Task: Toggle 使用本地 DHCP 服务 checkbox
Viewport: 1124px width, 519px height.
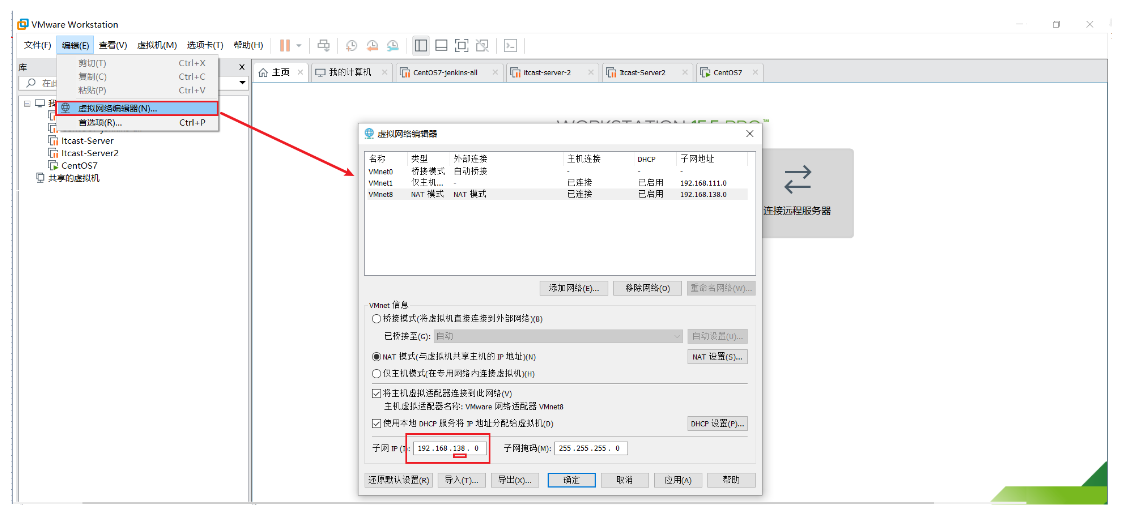Action: click(377, 423)
